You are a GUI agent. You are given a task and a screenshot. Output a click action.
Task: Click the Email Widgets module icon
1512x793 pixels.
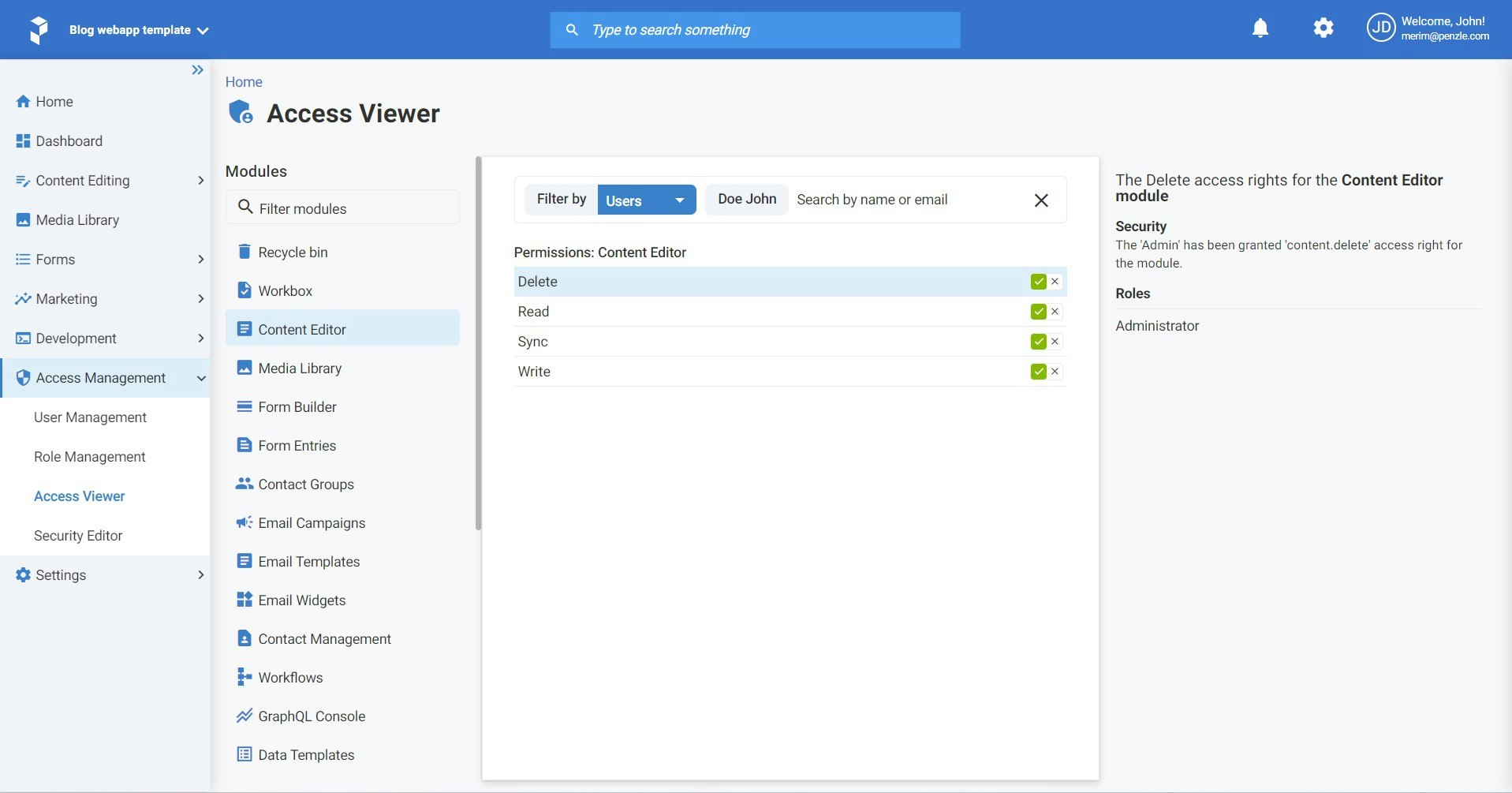tap(245, 600)
